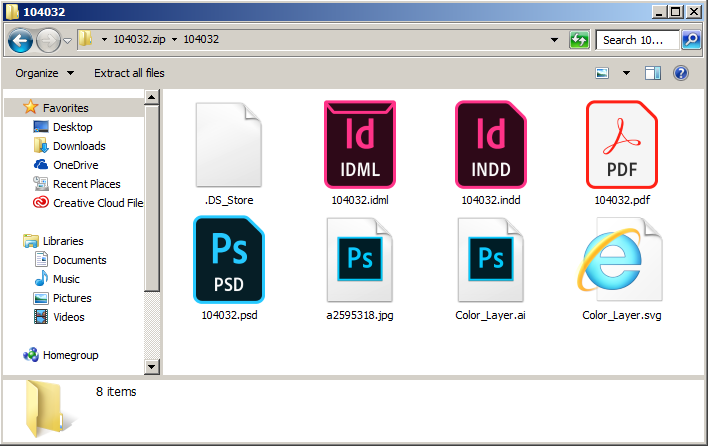This screenshot has height=446, width=708.
Task: Click the title bar folder icon
Action: point(12,11)
